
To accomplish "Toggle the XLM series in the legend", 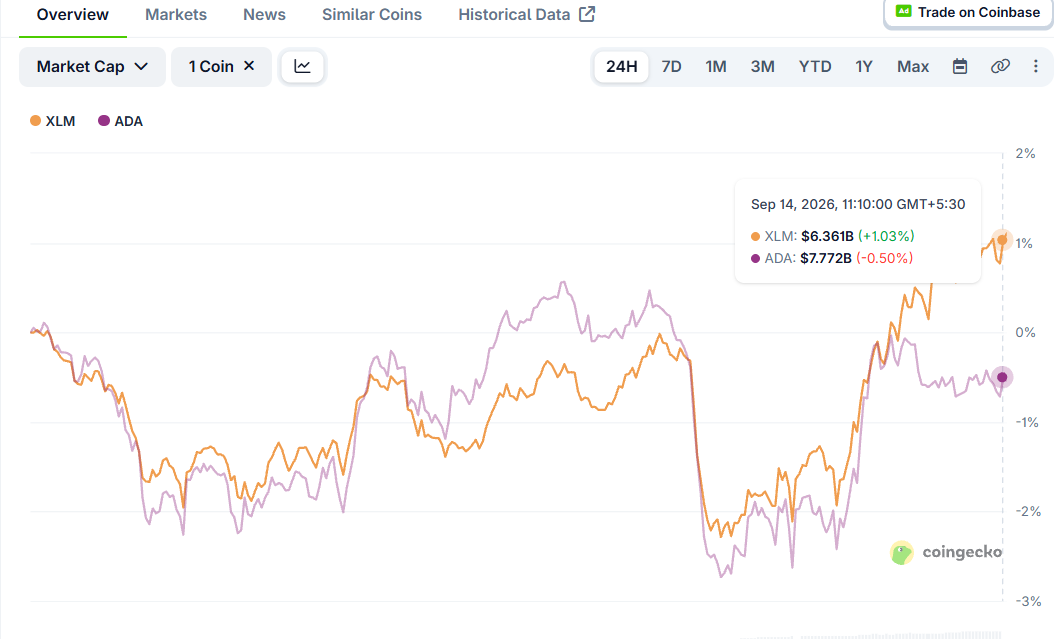I will click(x=53, y=121).
